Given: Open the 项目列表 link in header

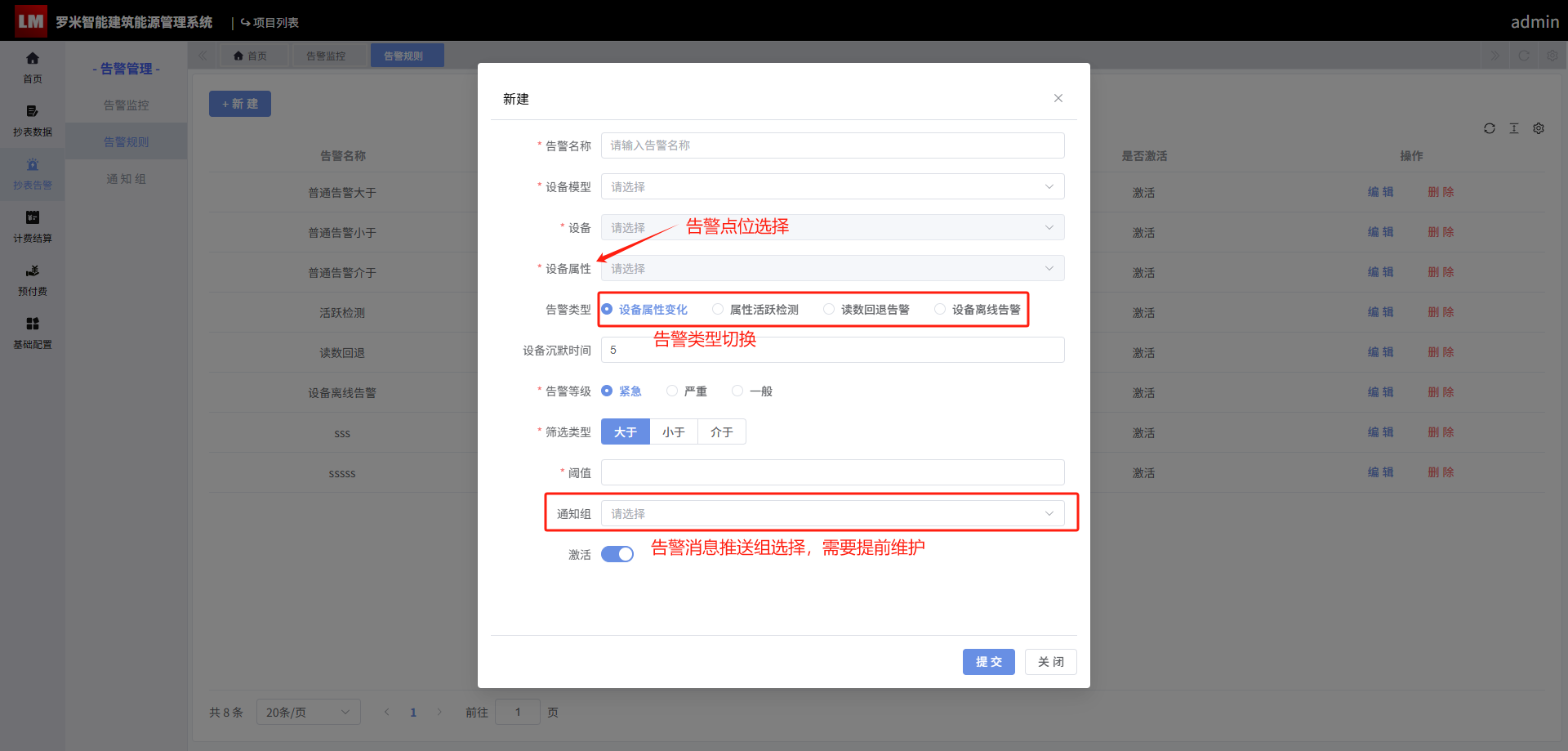Looking at the screenshot, I should [269, 22].
